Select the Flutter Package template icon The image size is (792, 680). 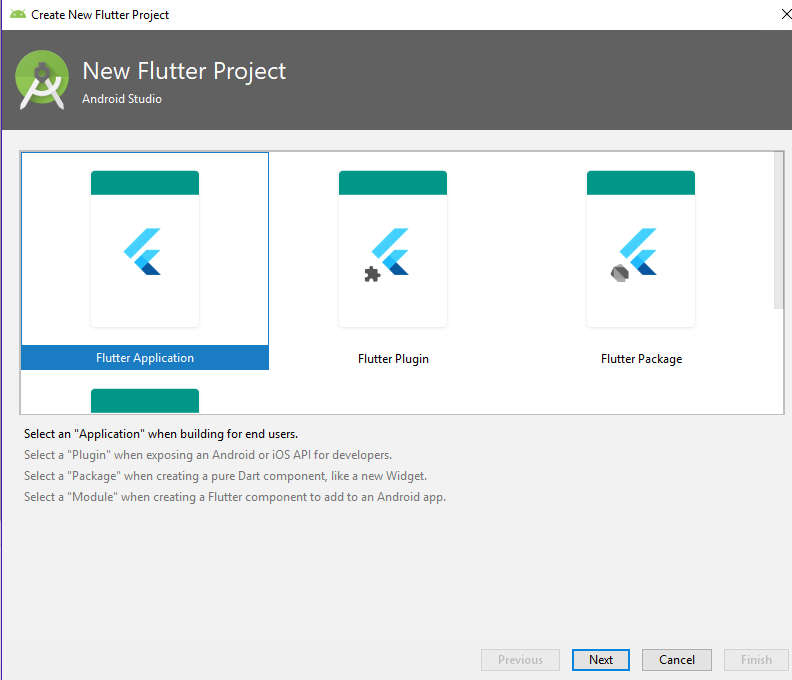click(x=641, y=249)
